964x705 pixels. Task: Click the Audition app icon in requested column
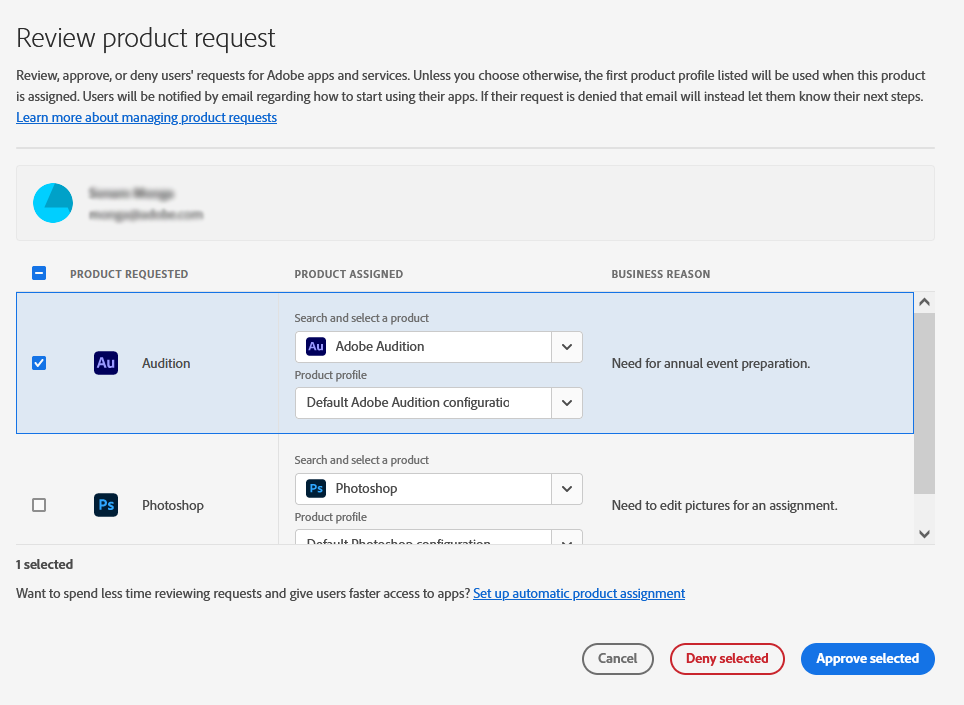(106, 363)
